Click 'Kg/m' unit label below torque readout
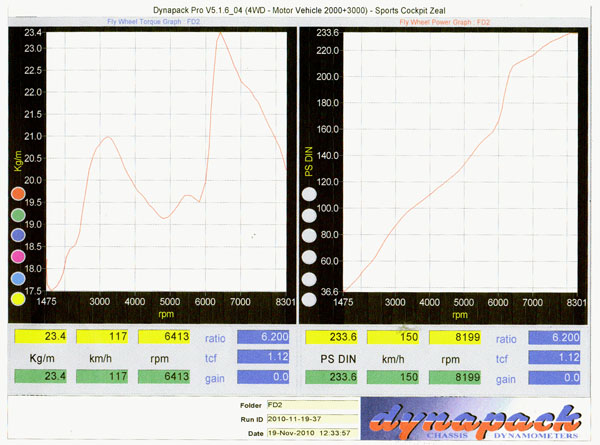Screen dimensions: 600x445 coord(42,359)
